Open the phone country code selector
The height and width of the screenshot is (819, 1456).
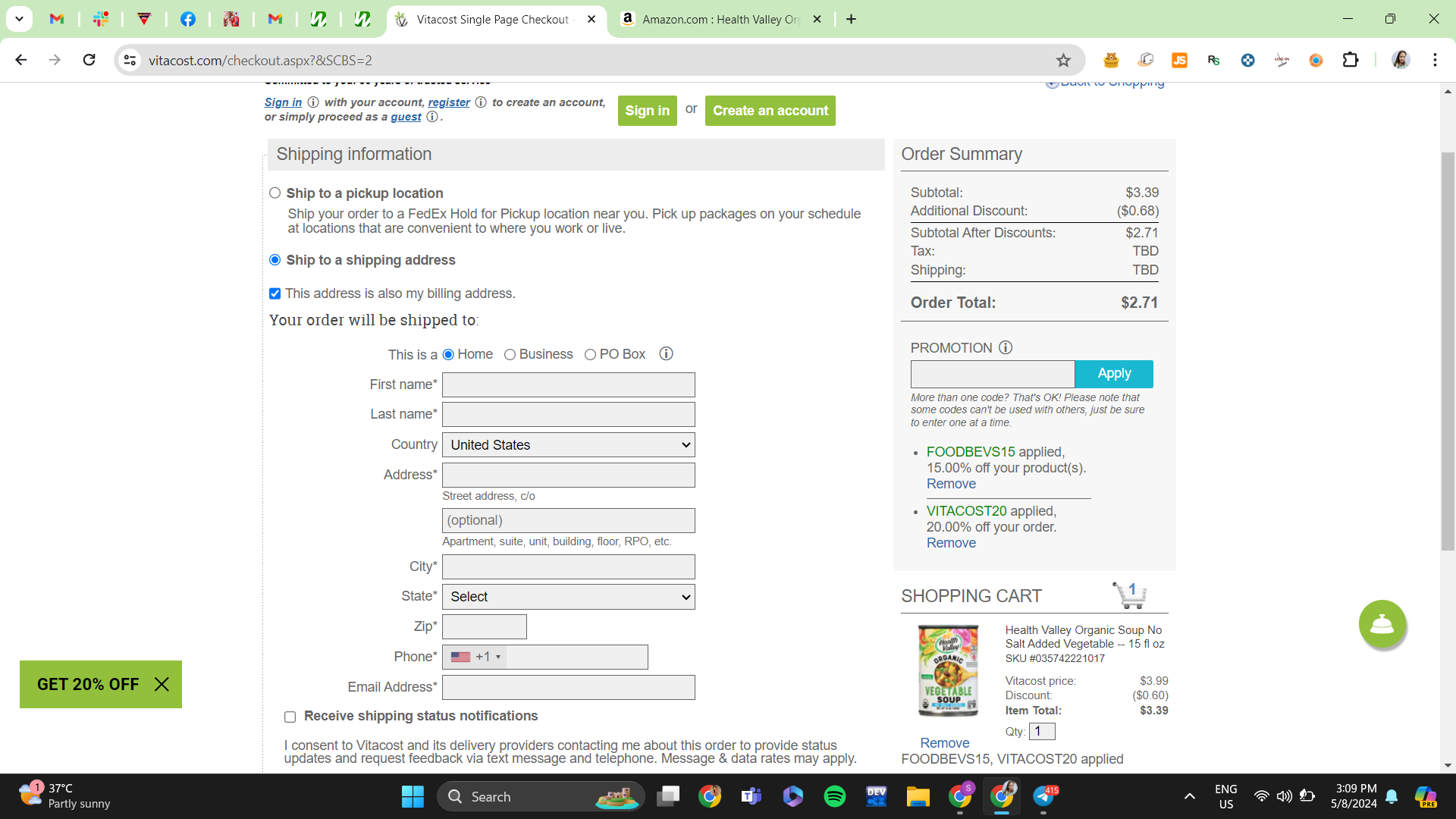[x=475, y=657]
